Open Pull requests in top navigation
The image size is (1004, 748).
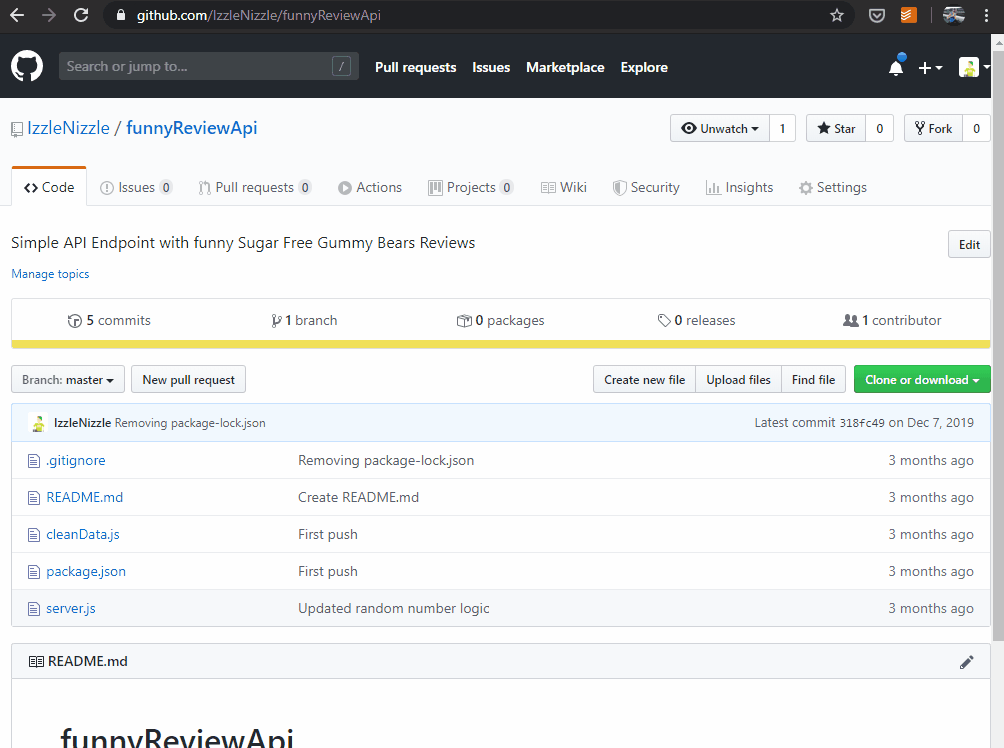tap(416, 67)
